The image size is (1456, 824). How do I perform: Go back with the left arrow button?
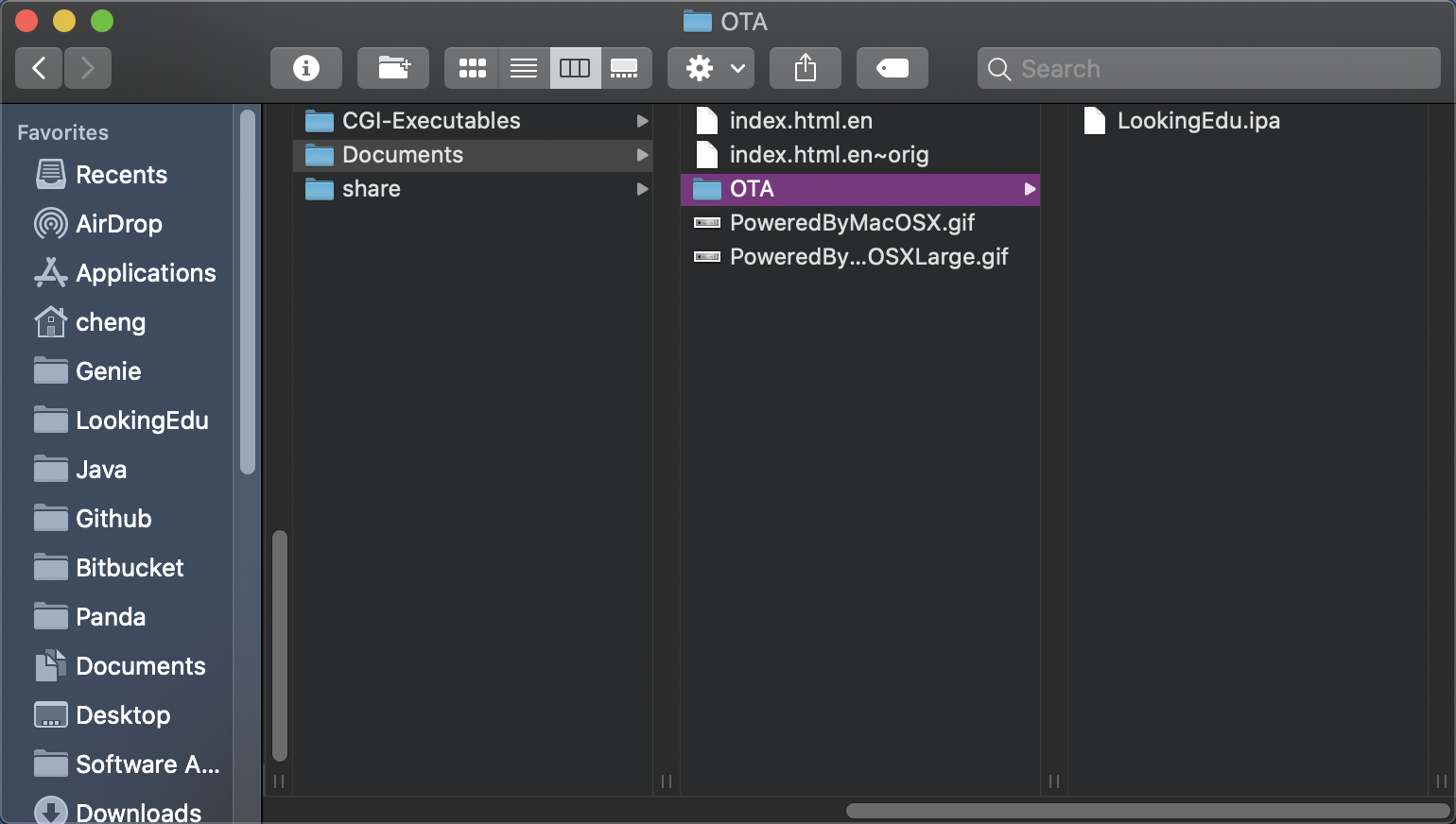[x=39, y=68]
